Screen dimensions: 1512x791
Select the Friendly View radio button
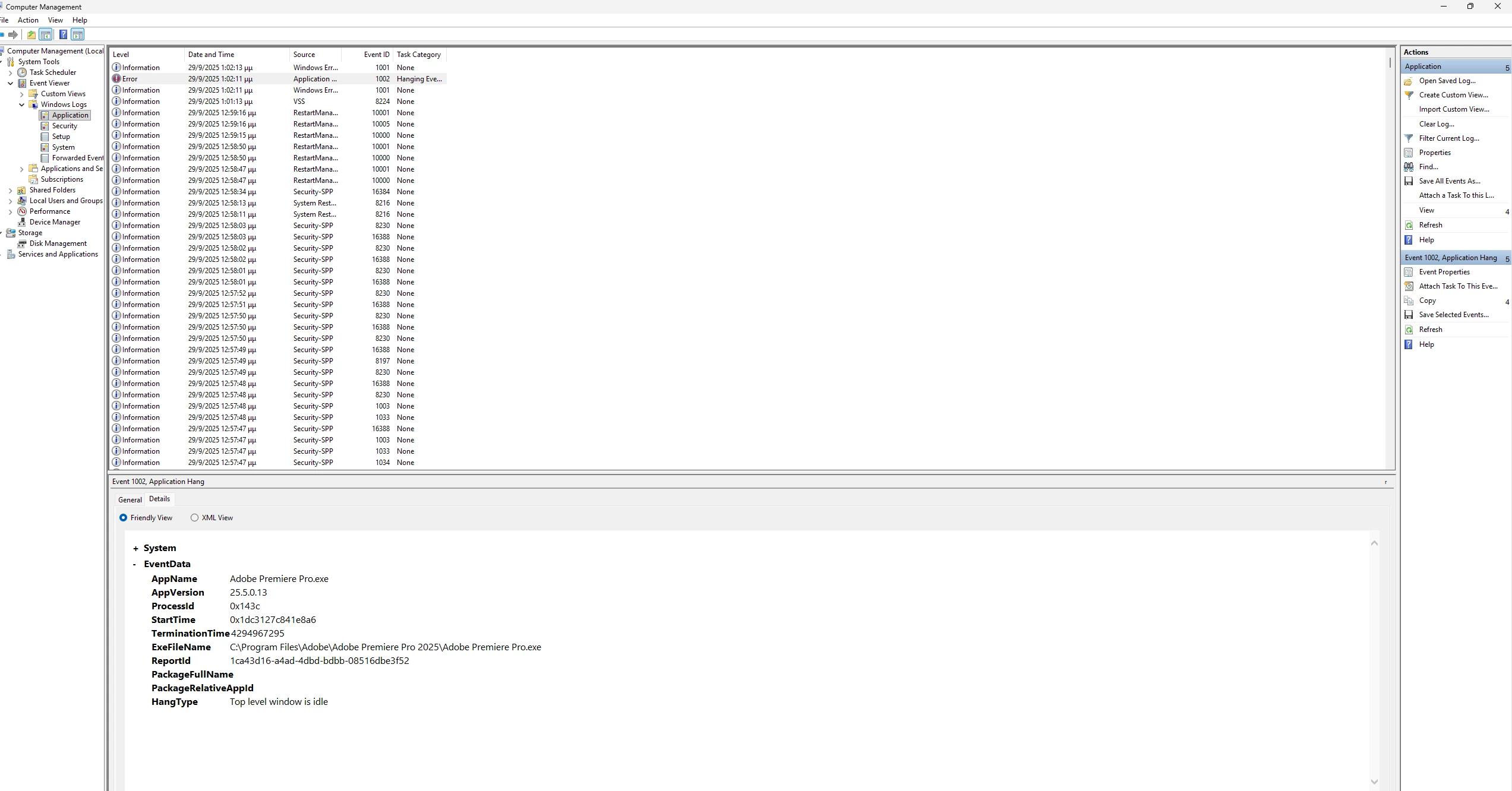(124, 518)
